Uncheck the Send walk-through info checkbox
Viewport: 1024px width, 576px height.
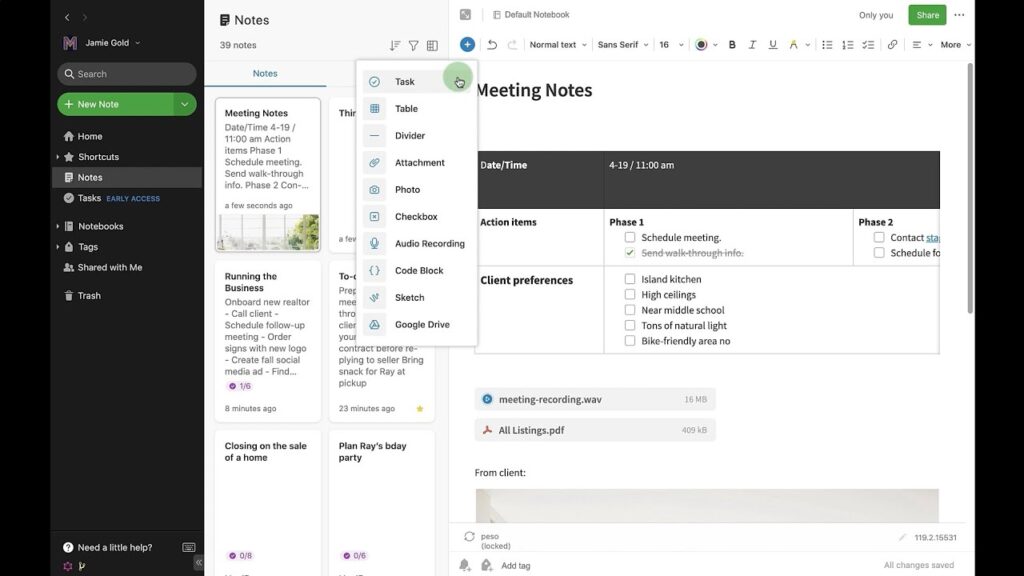click(630, 253)
